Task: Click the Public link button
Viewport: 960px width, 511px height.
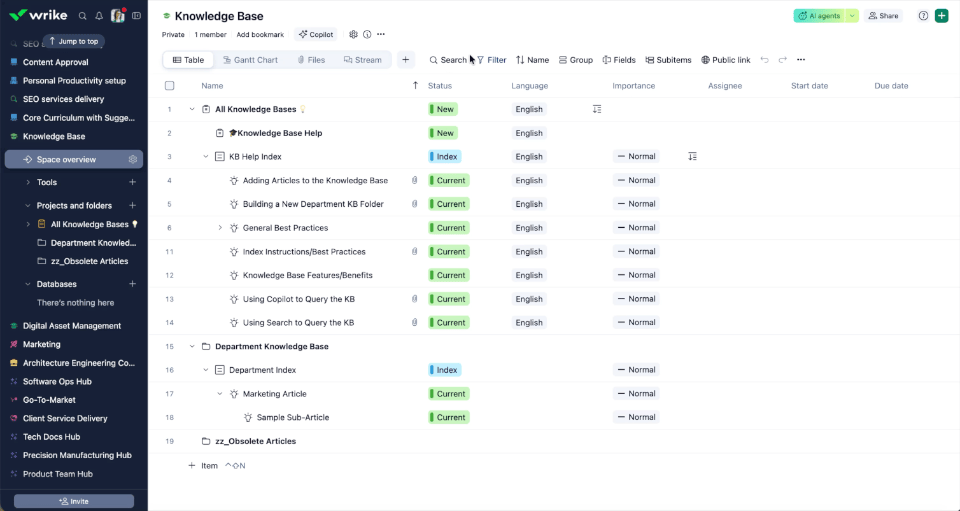Action: [x=726, y=60]
